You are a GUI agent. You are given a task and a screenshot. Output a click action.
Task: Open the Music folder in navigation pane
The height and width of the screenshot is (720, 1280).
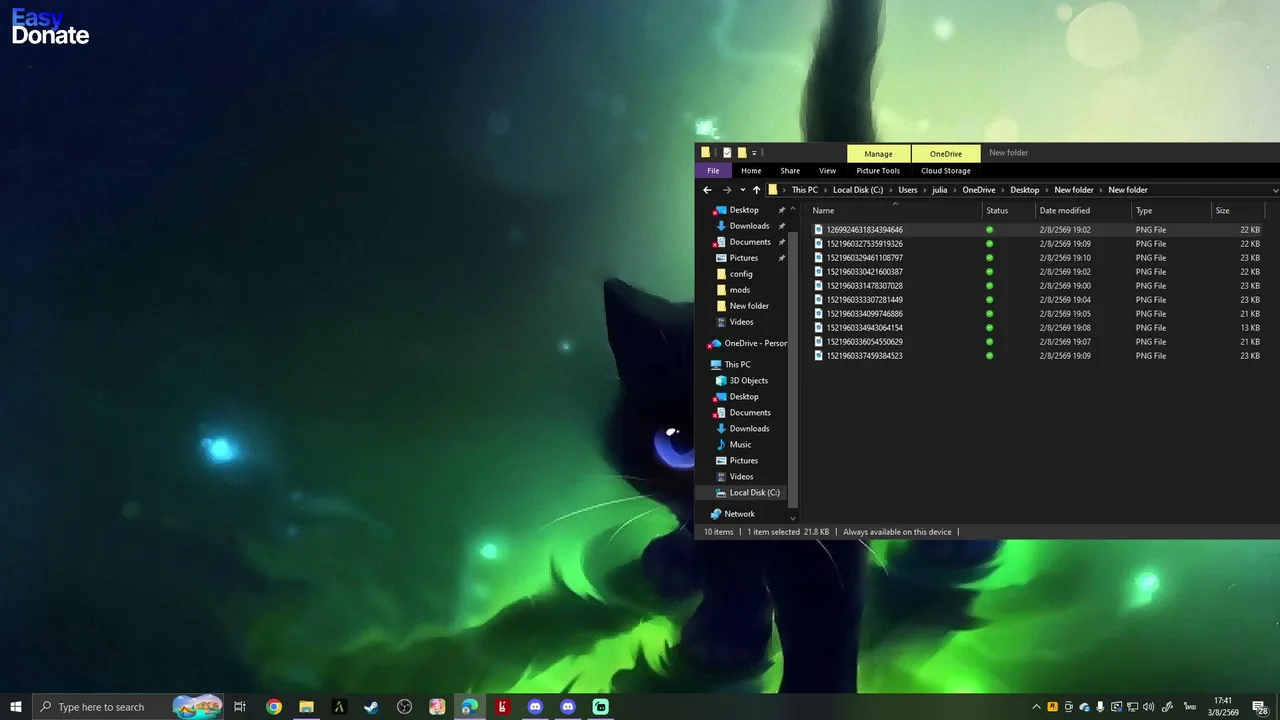click(x=740, y=445)
